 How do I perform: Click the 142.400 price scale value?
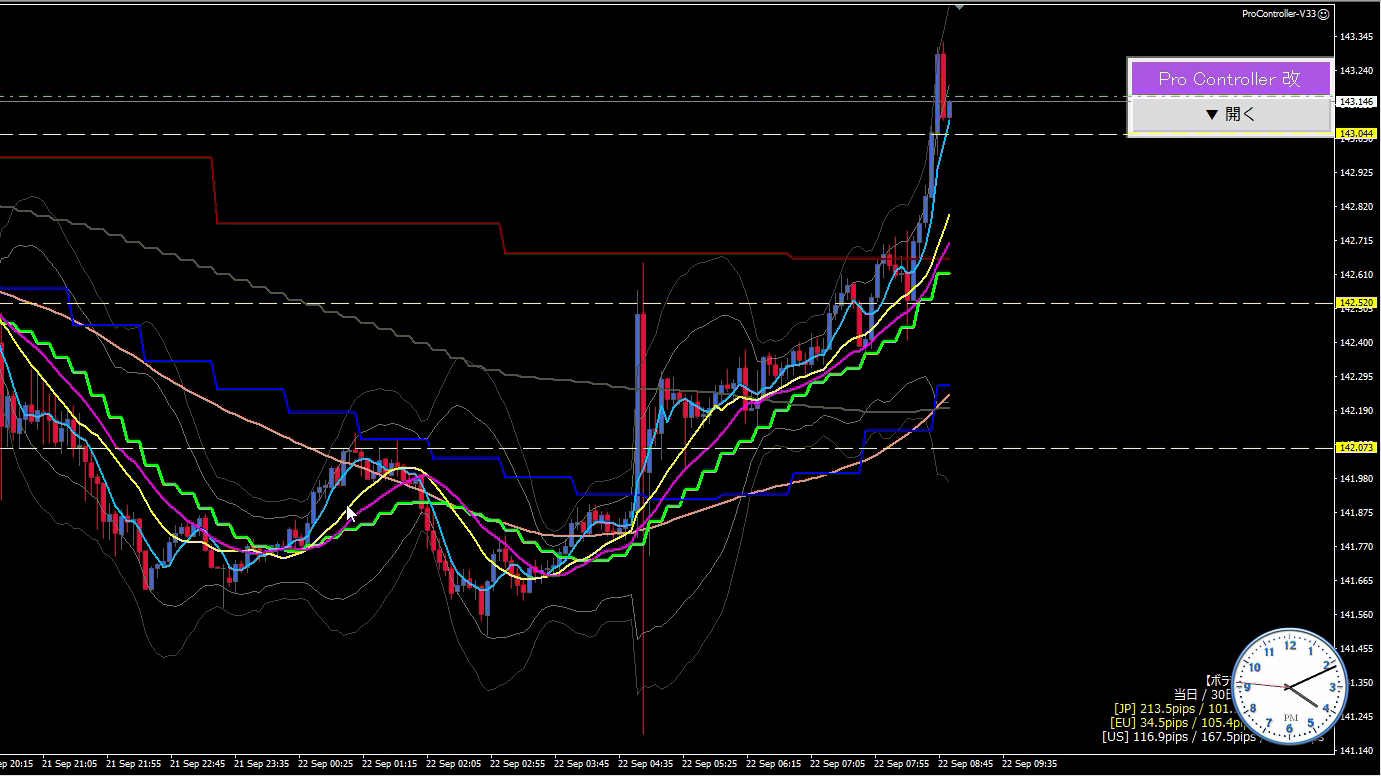[x=1356, y=343]
